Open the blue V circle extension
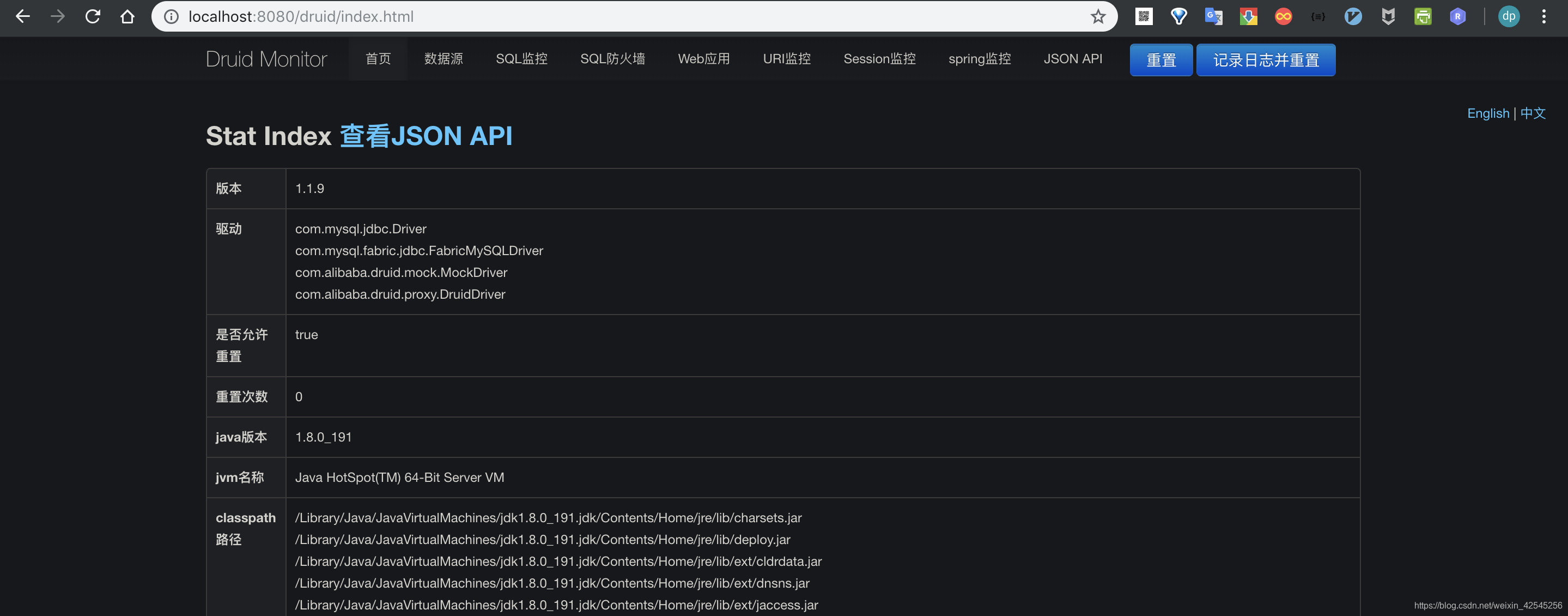Viewport: 1568px width, 616px height. 1352,16
